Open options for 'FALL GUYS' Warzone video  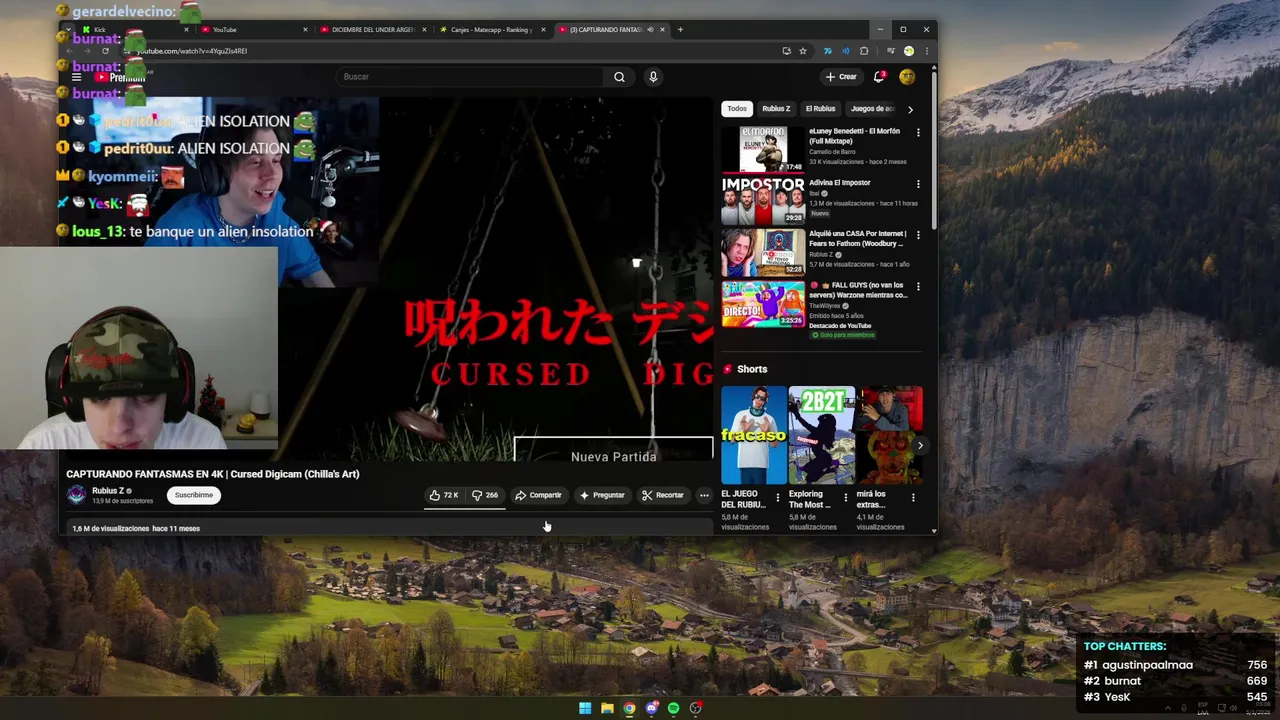click(x=918, y=288)
